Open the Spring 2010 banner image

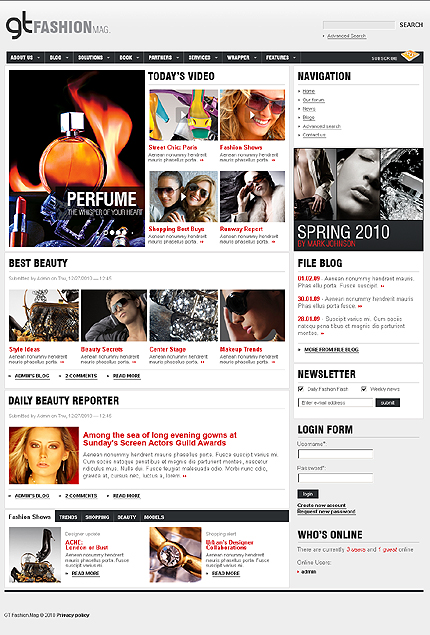[x=359, y=199]
